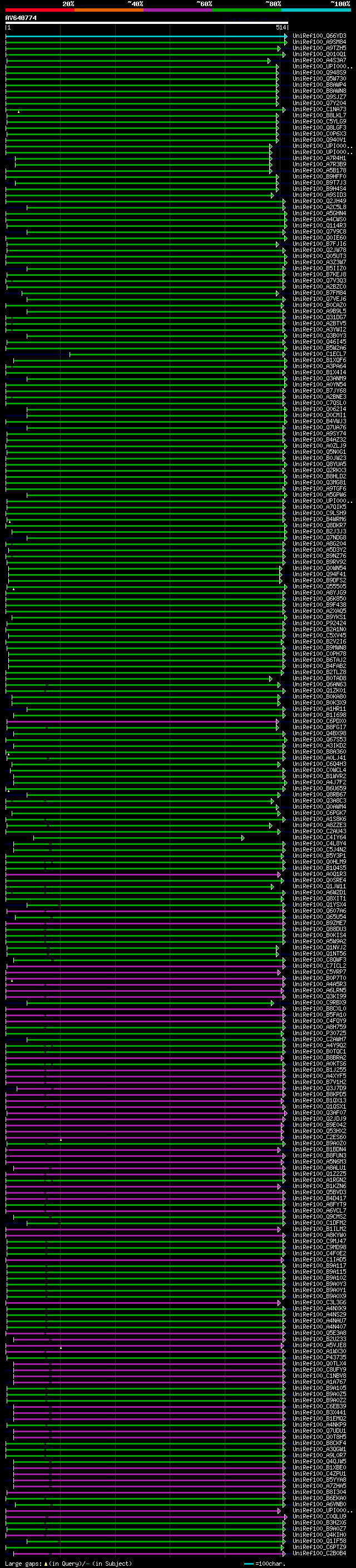
Task: Open hit UniRef100_A9TZH5
Action: point(319,48)
